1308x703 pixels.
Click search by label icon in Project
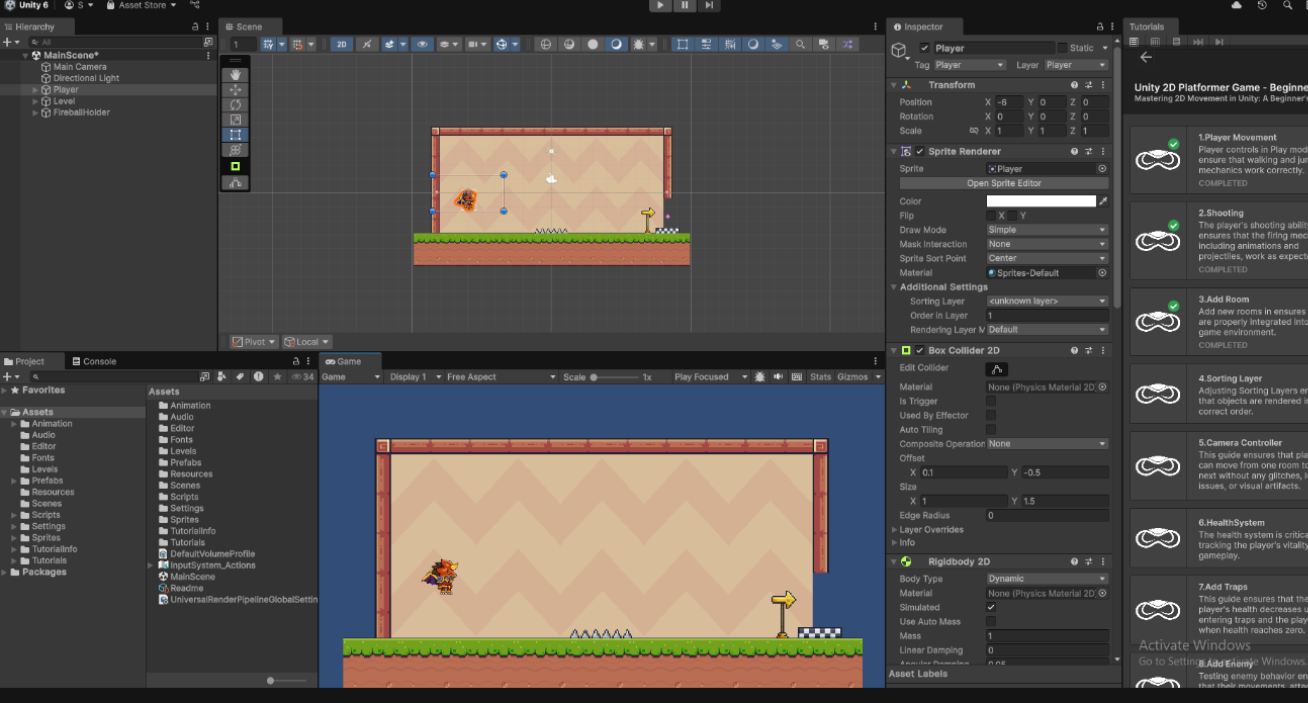240,377
